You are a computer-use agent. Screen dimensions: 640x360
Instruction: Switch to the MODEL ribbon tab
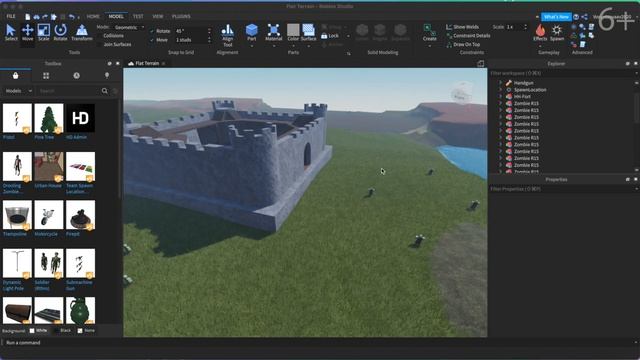116,16
